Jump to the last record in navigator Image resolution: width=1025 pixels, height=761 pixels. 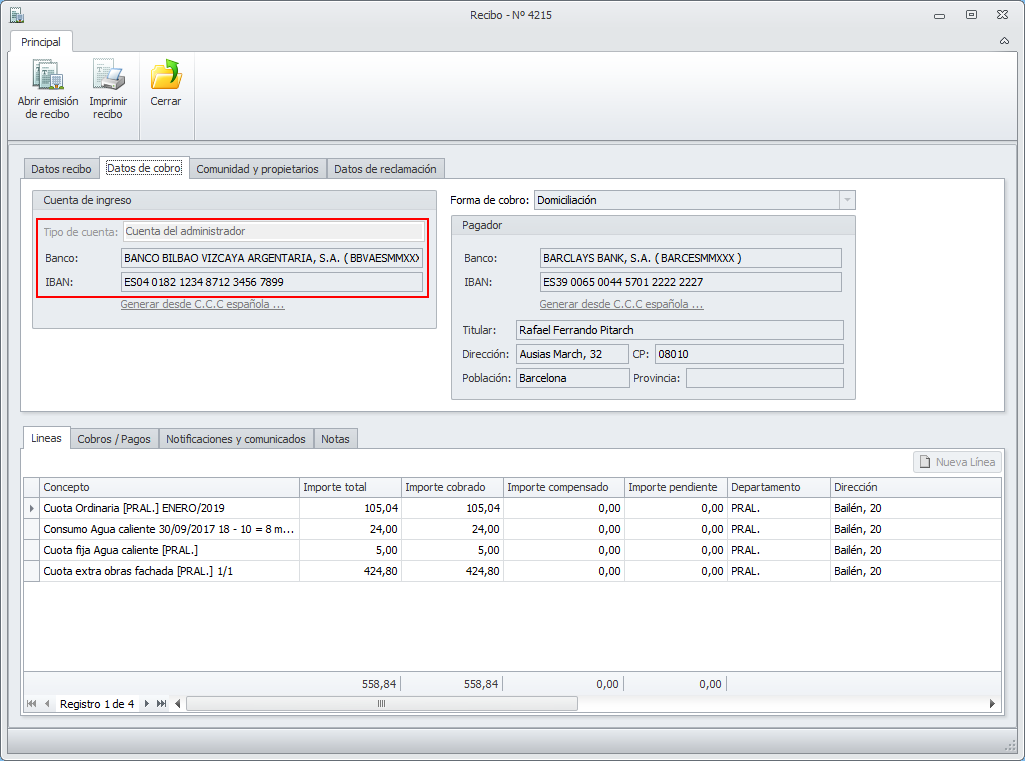point(162,704)
